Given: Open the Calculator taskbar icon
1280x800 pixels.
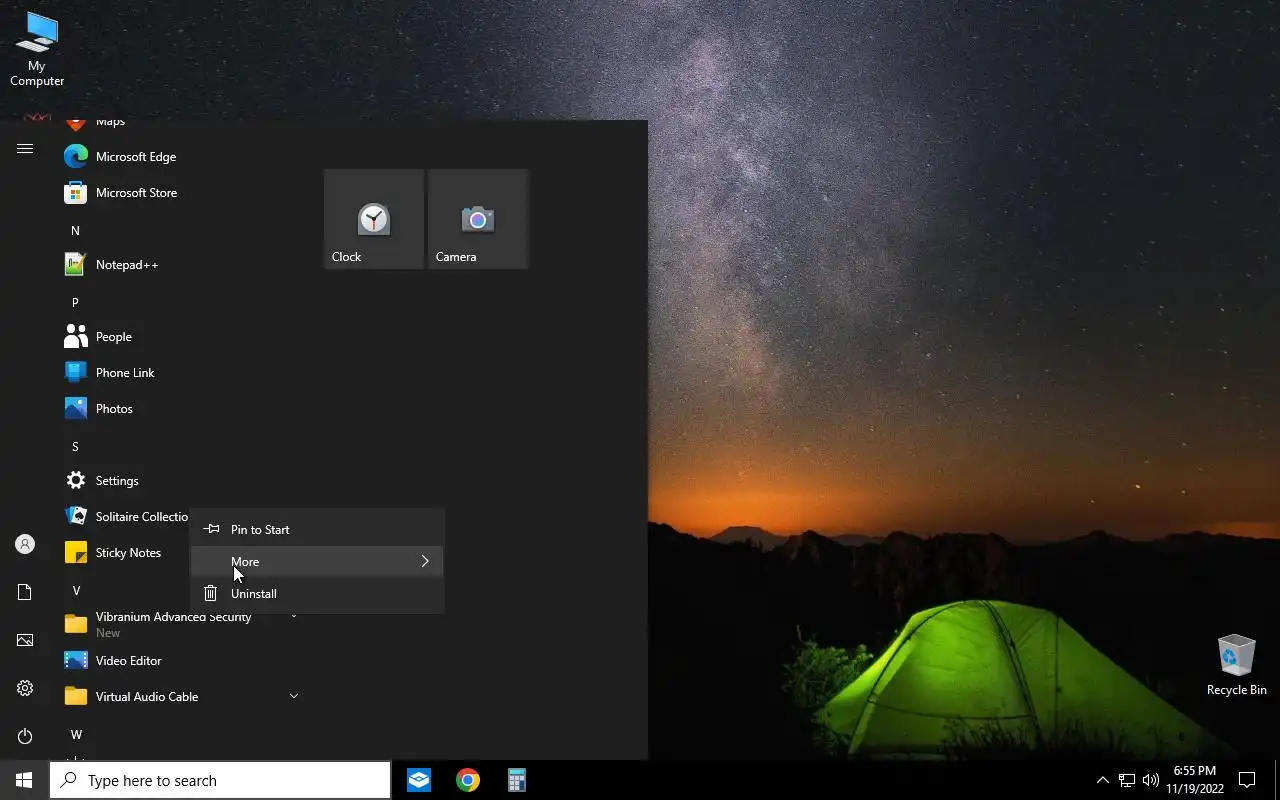Looking at the screenshot, I should pos(516,780).
